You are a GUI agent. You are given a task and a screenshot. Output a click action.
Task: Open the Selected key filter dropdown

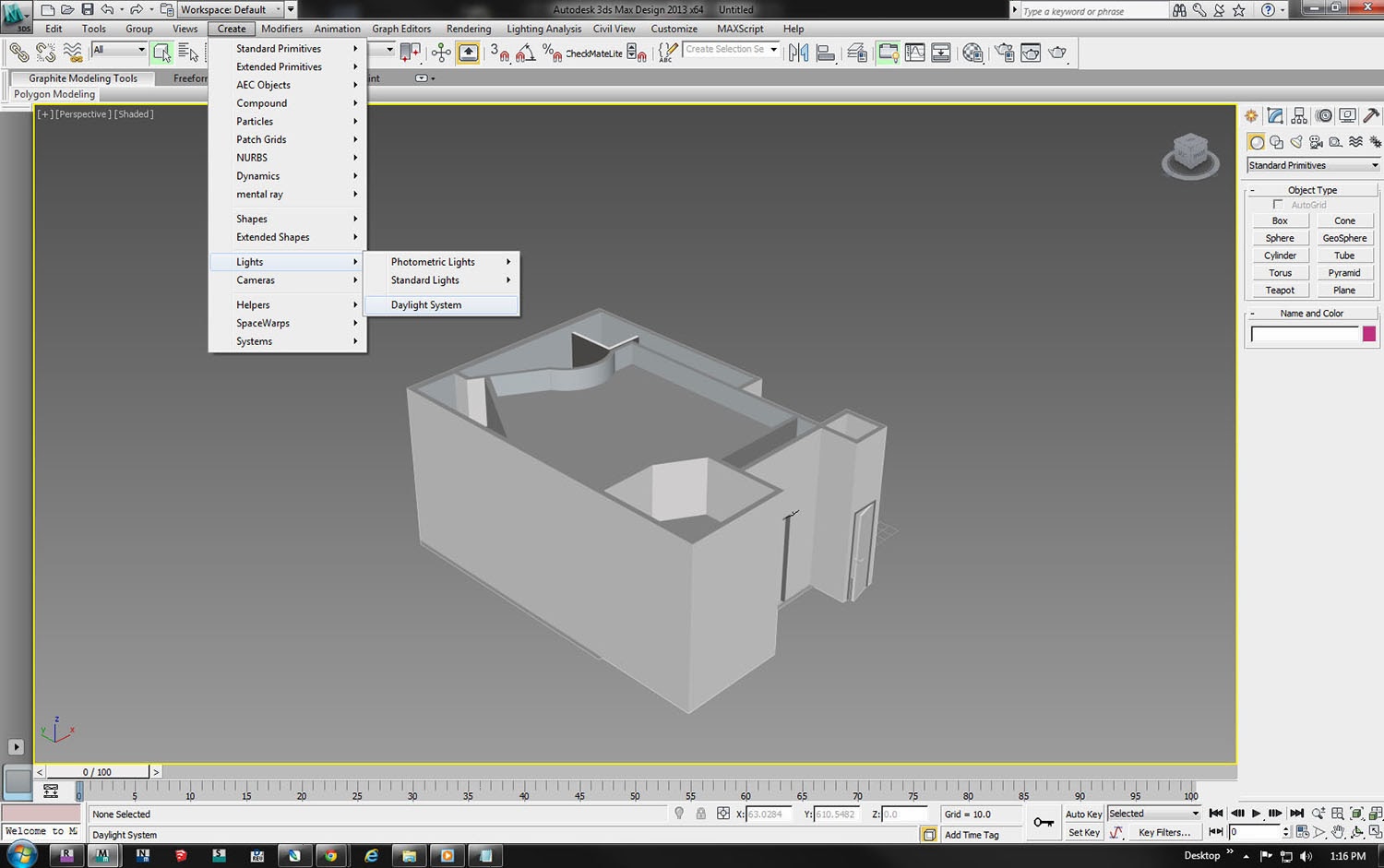1153,814
